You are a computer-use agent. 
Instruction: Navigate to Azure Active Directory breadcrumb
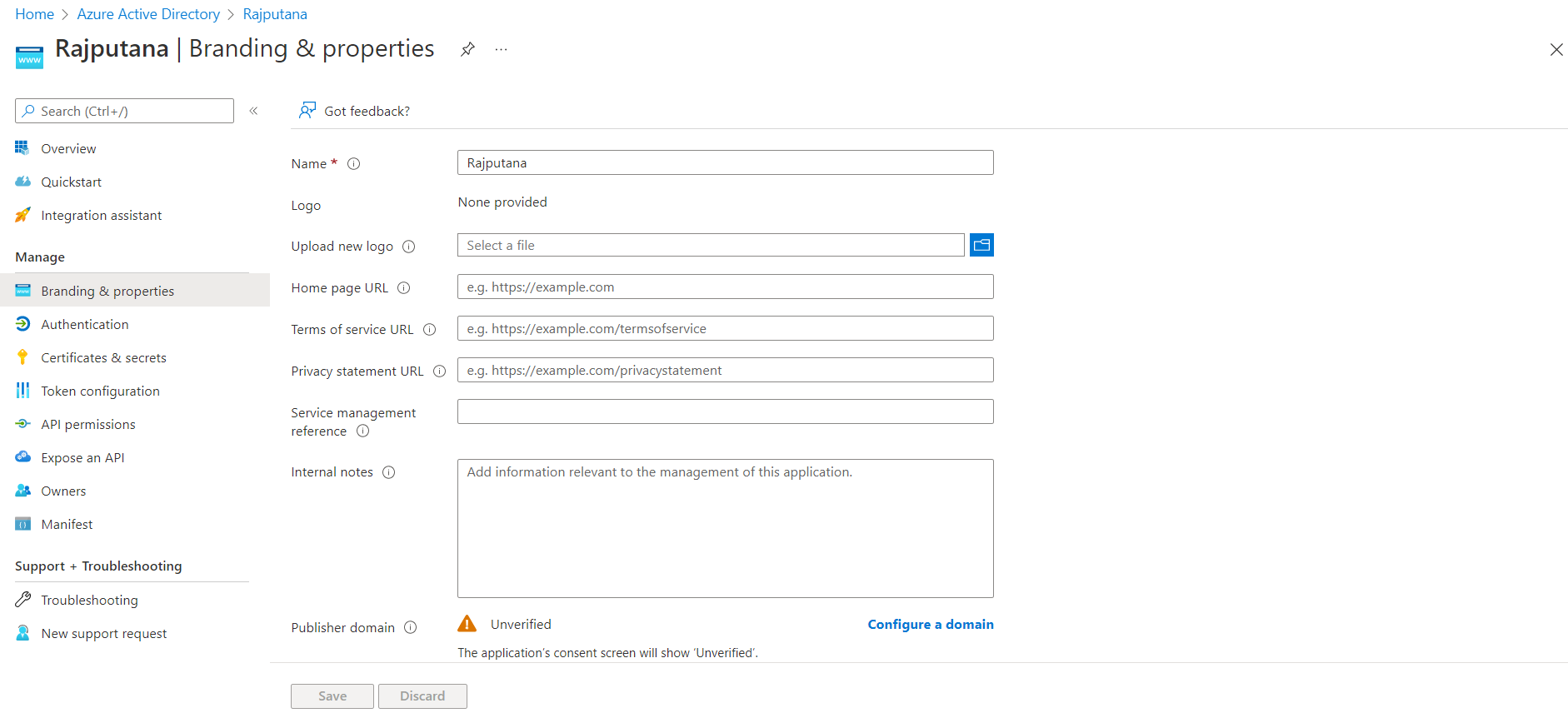click(x=148, y=14)
